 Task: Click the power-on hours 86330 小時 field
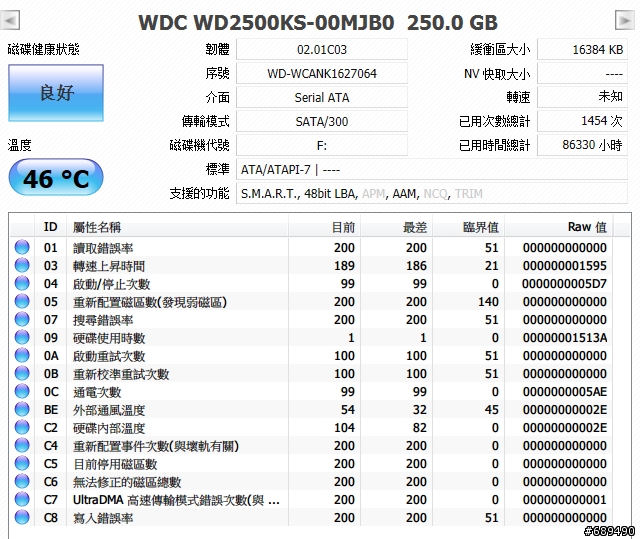(x=582, y=145)
